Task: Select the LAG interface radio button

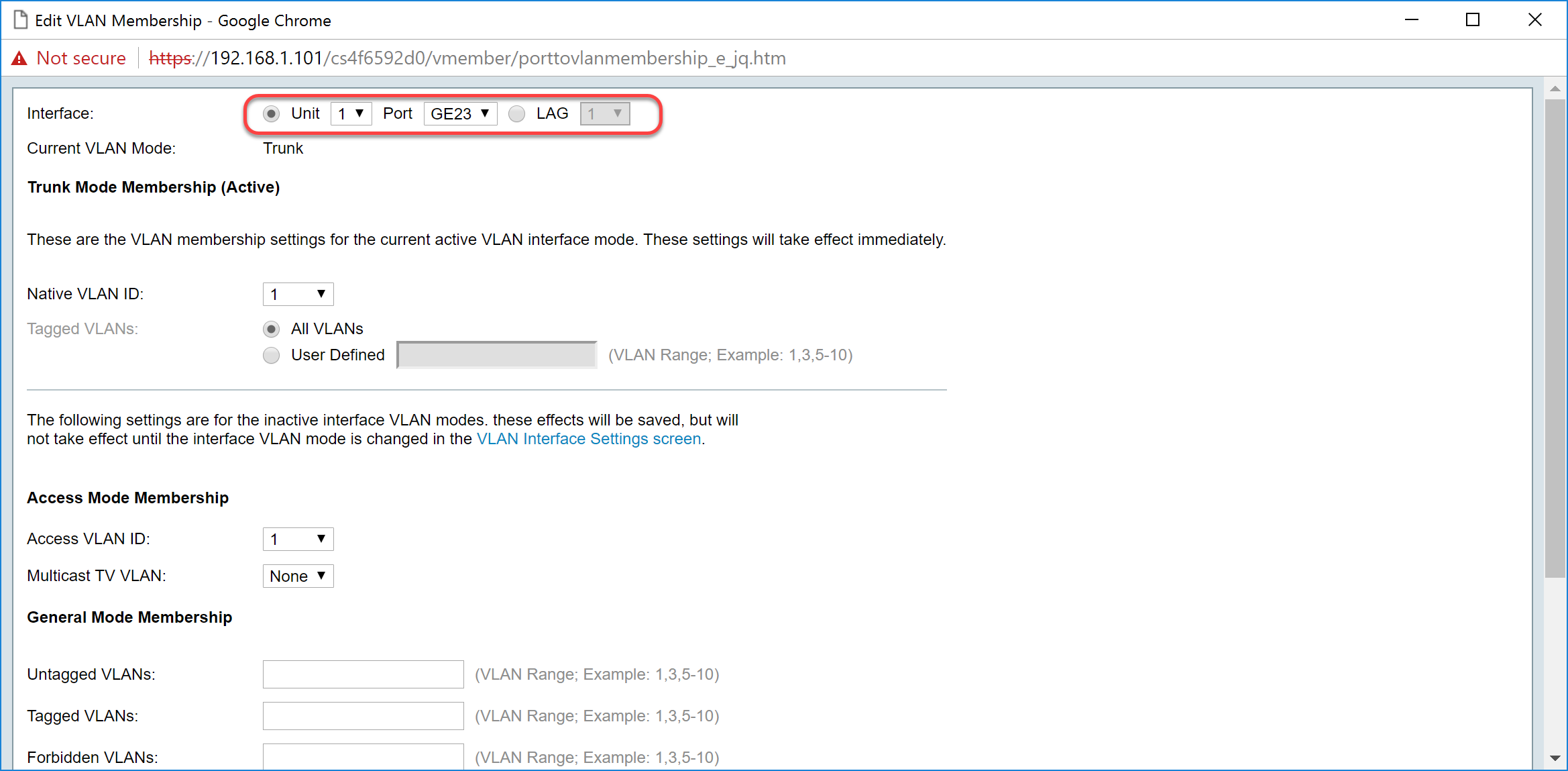Action: point(516,114)
